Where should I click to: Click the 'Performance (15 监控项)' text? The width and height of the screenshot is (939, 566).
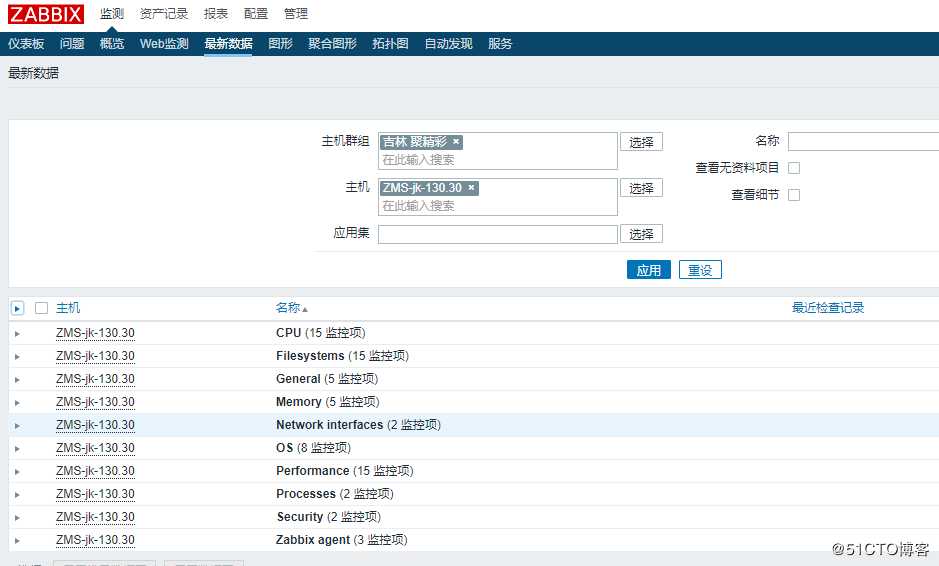pyautogui.click(x=344, y=471)
